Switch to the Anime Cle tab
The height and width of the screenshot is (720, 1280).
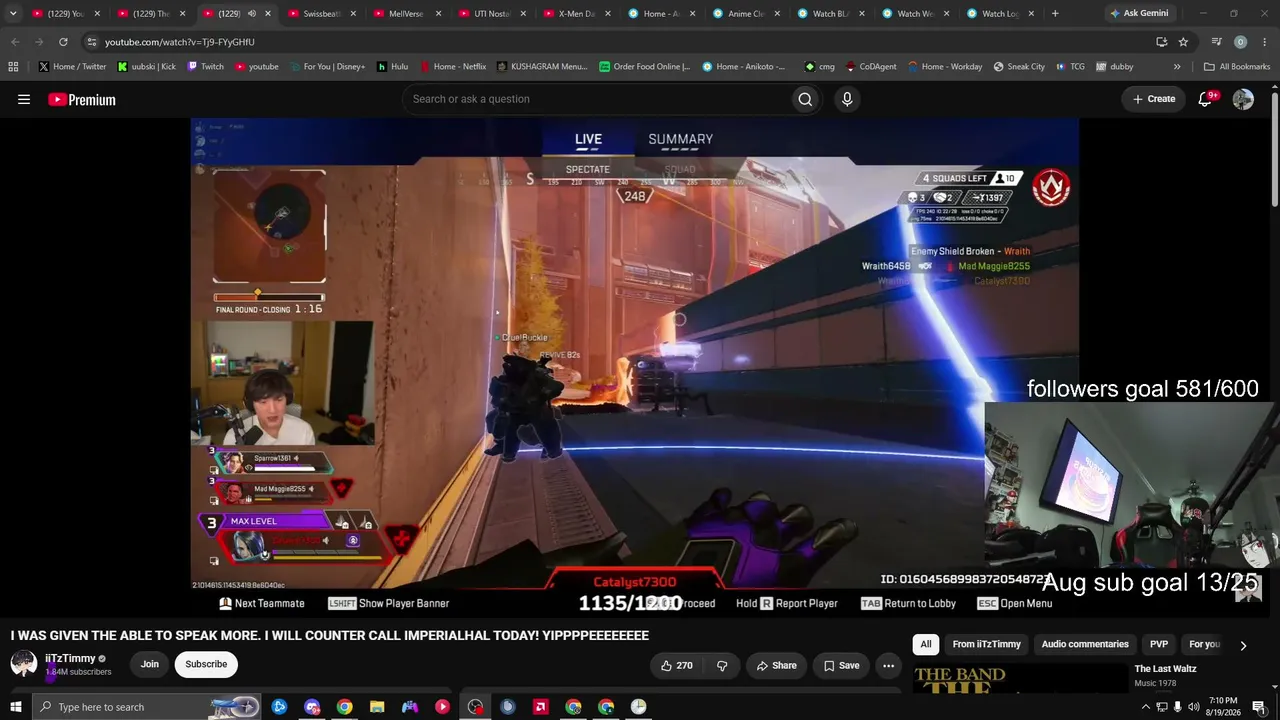click(x=747, y=14)
